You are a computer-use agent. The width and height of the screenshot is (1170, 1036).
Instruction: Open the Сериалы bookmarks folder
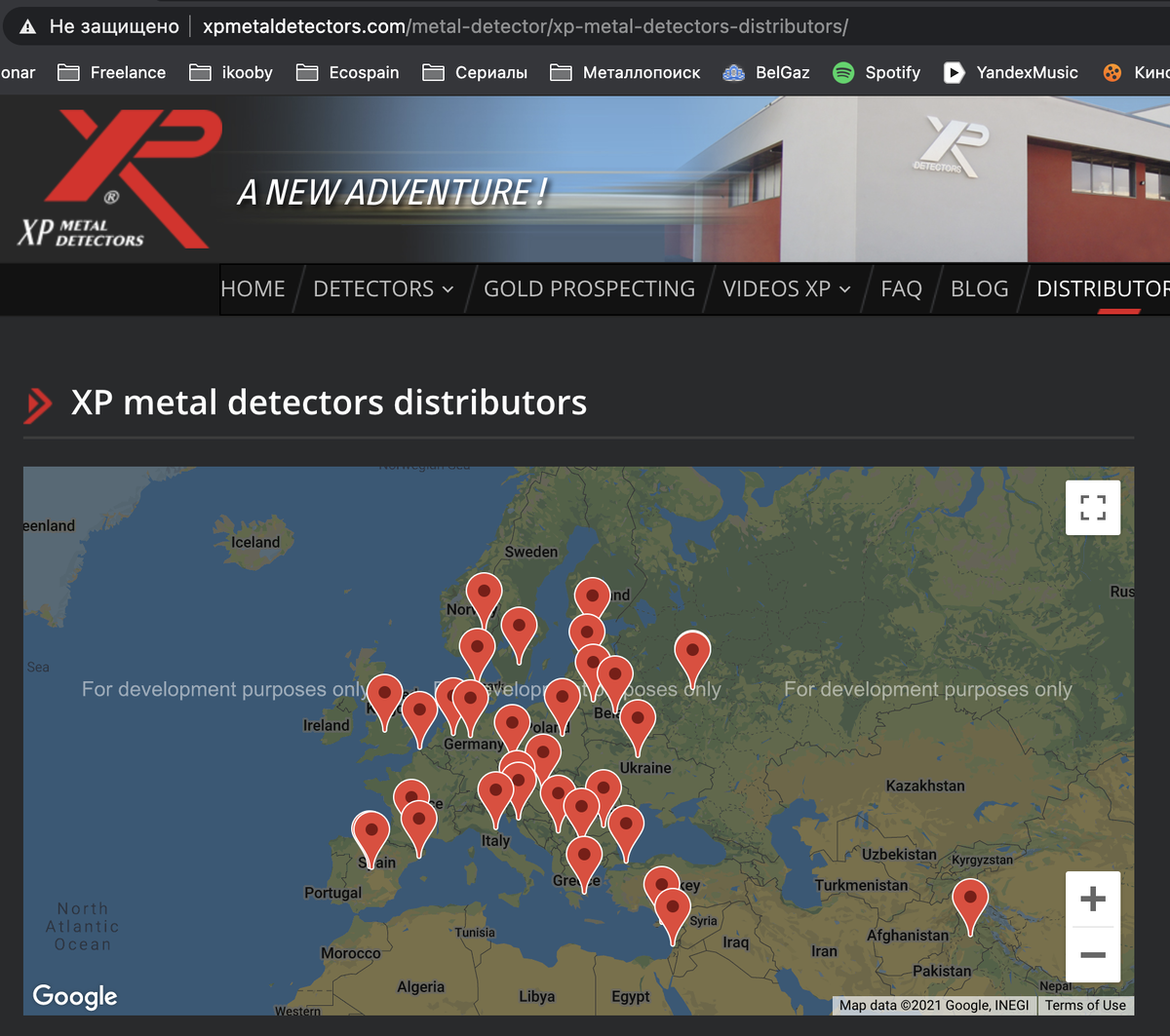[x=475, y=72]
